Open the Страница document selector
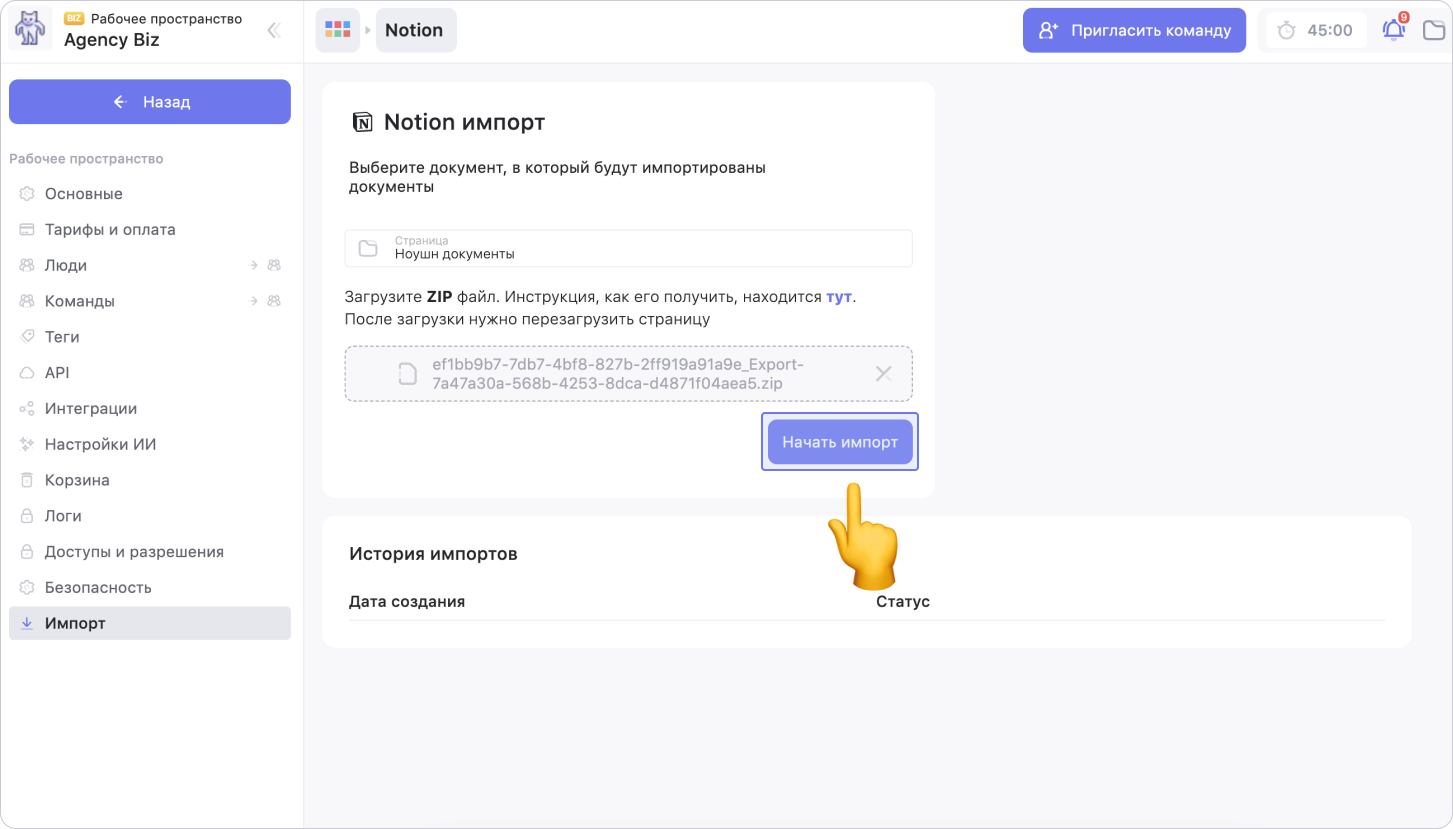Image resolution: width=1453 pixels, height=829 pixels. tap(628, 248)
